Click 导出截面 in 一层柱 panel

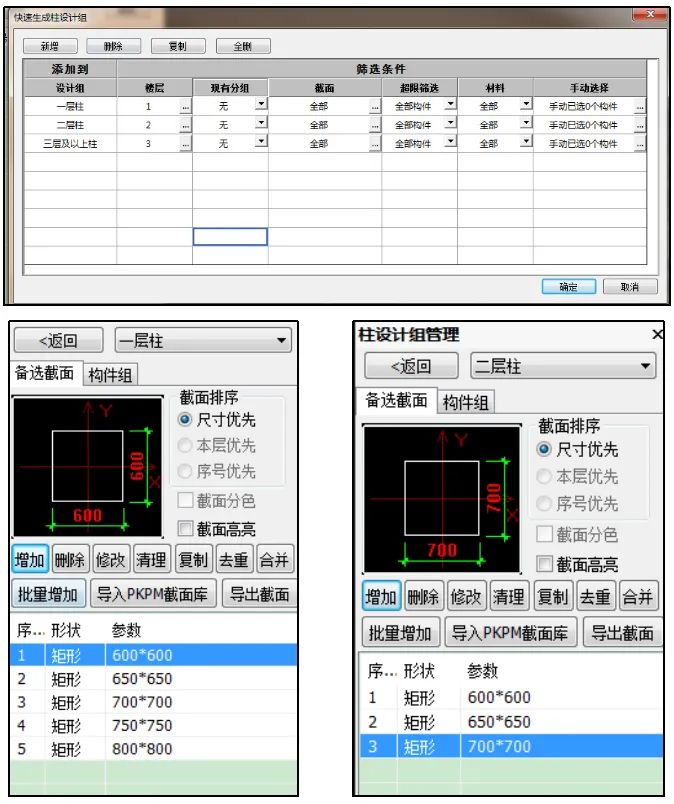(x=260, y=594)
